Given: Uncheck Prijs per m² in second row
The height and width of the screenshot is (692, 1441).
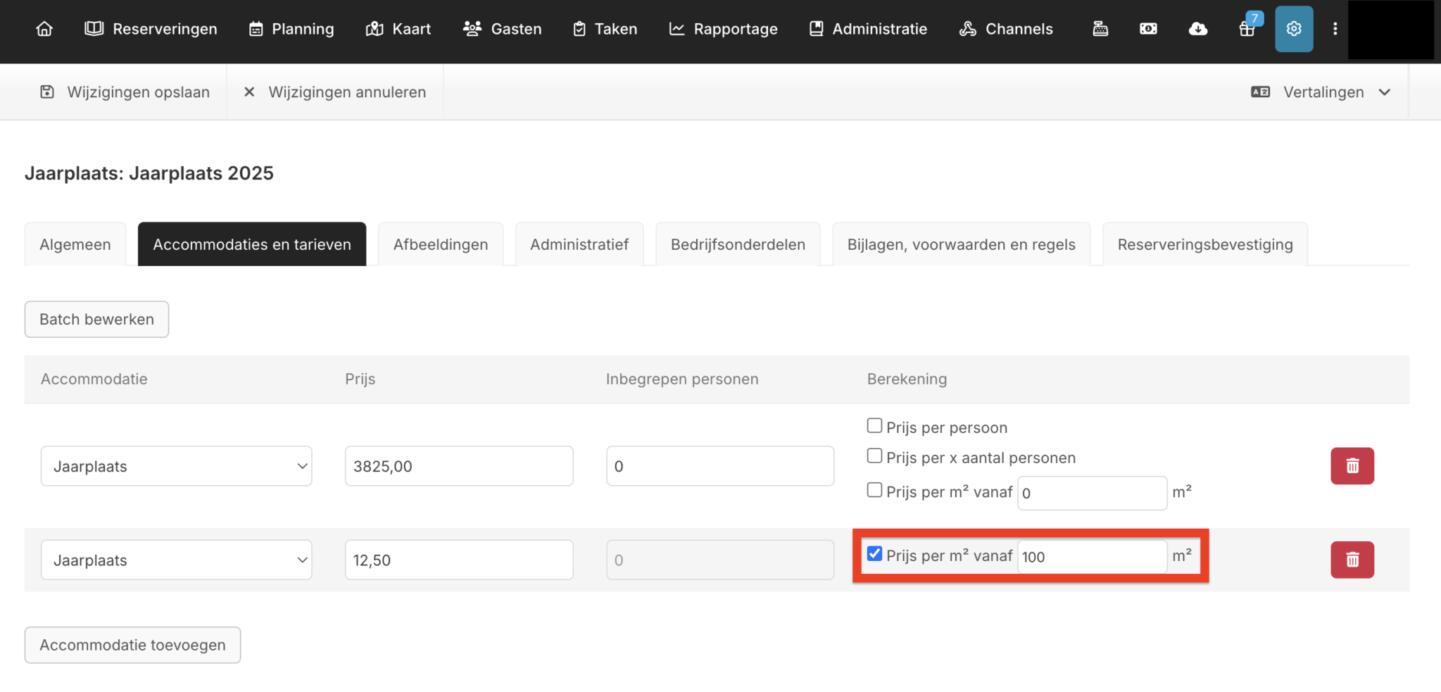Looking at the screenshot, I should (875, 554).
